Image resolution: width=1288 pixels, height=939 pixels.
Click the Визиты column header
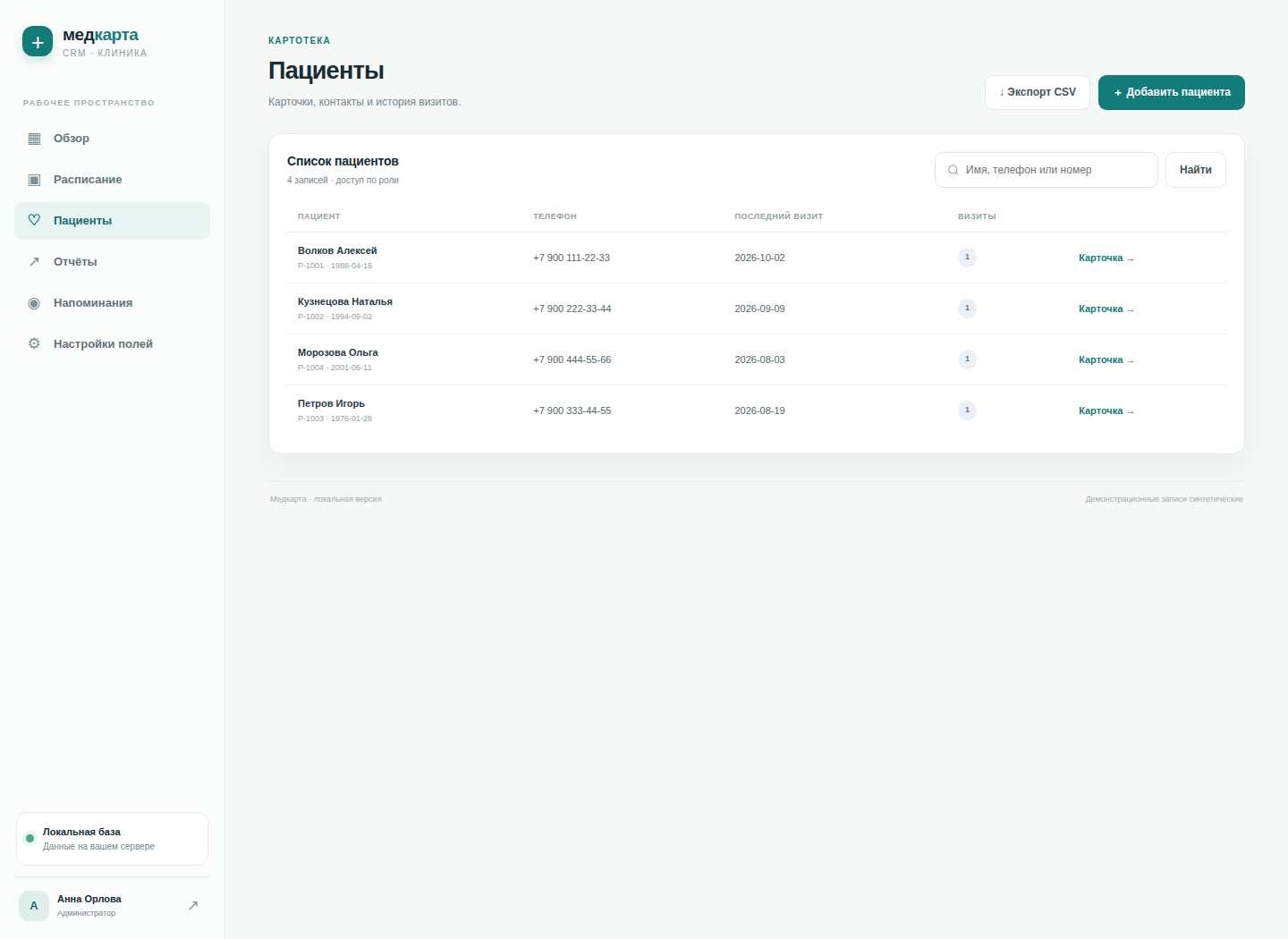(977, 216)
